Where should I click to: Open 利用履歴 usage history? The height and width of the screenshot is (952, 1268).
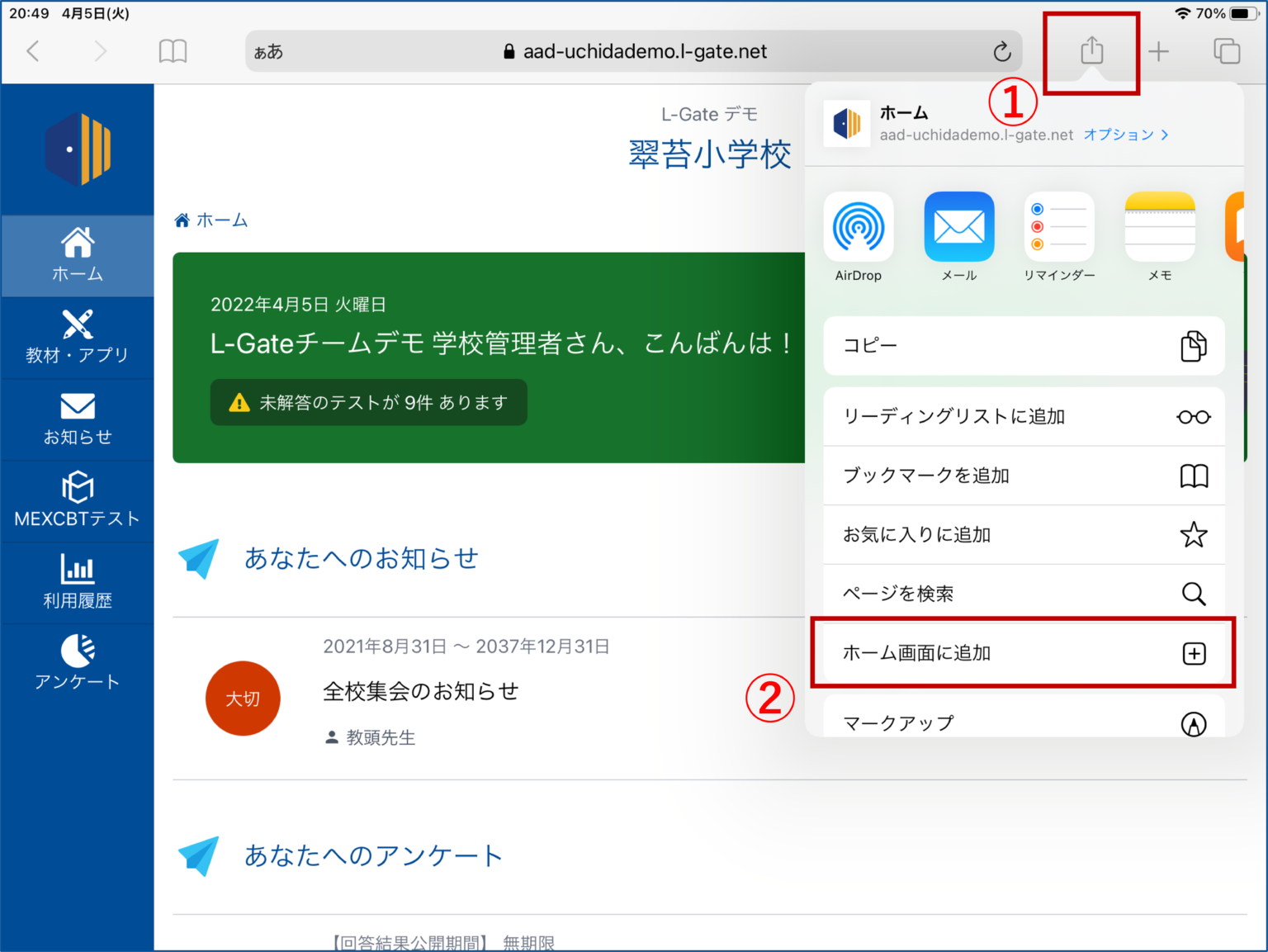coord(77,582)
